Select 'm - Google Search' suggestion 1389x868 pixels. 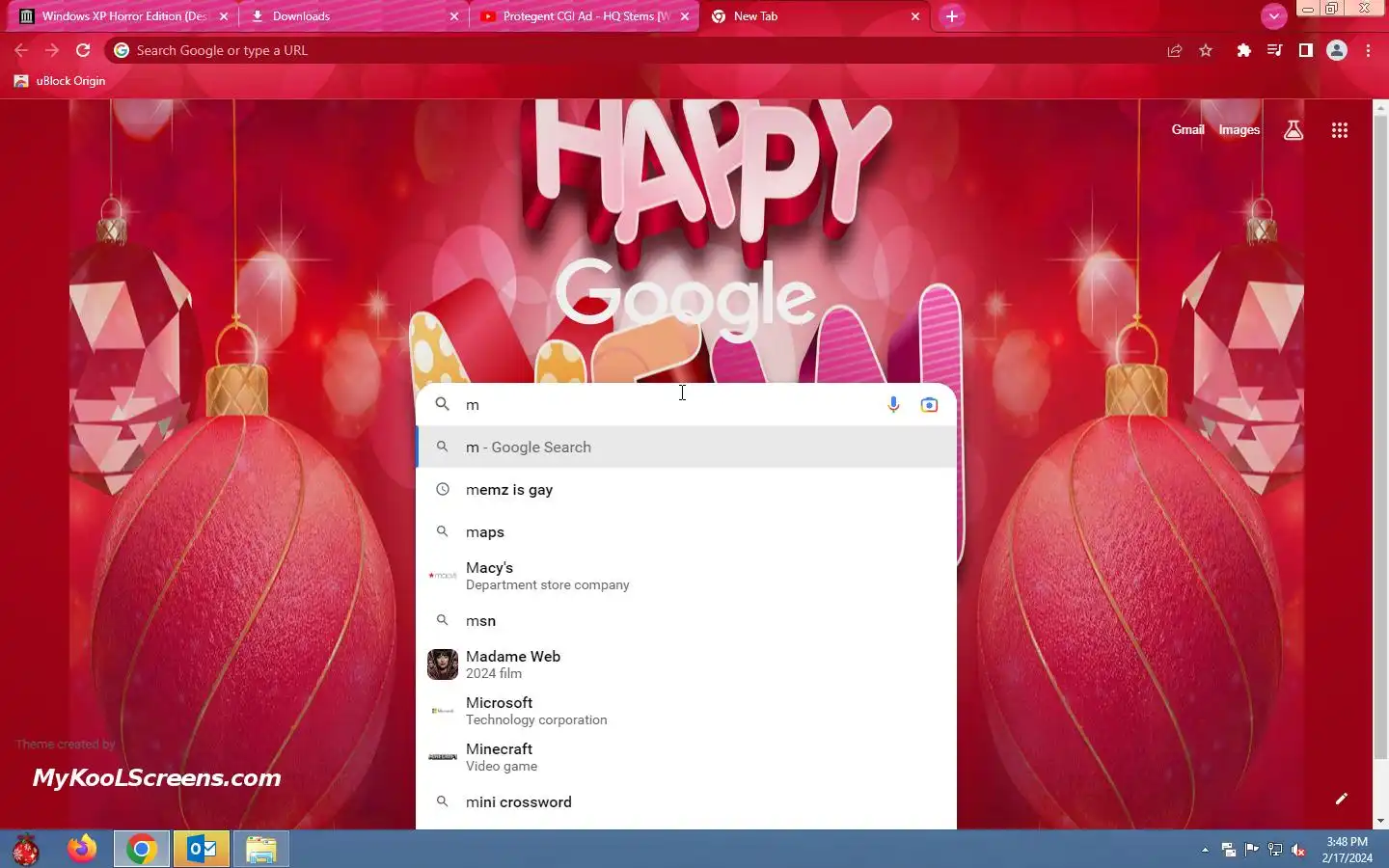click(686, 448)
